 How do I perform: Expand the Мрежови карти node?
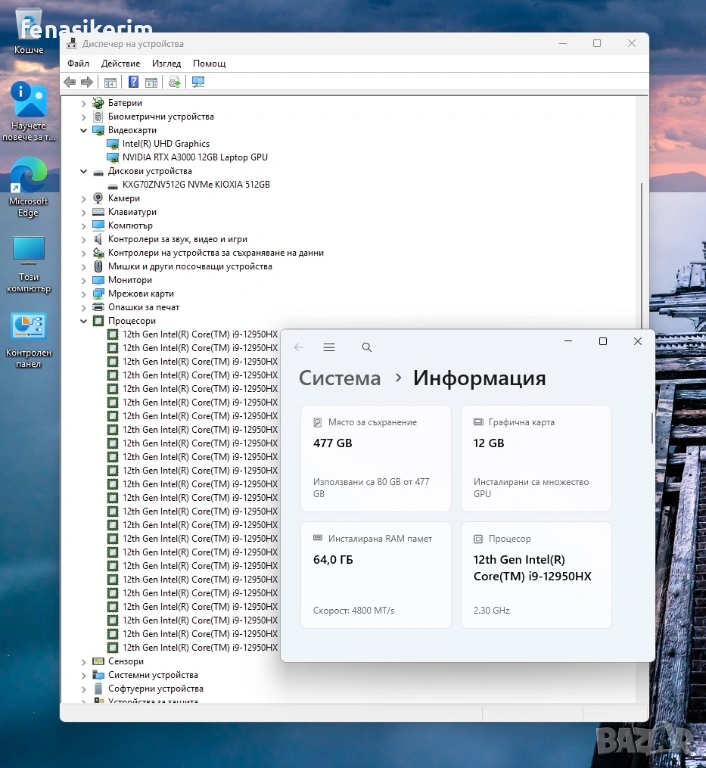point(85,294)
